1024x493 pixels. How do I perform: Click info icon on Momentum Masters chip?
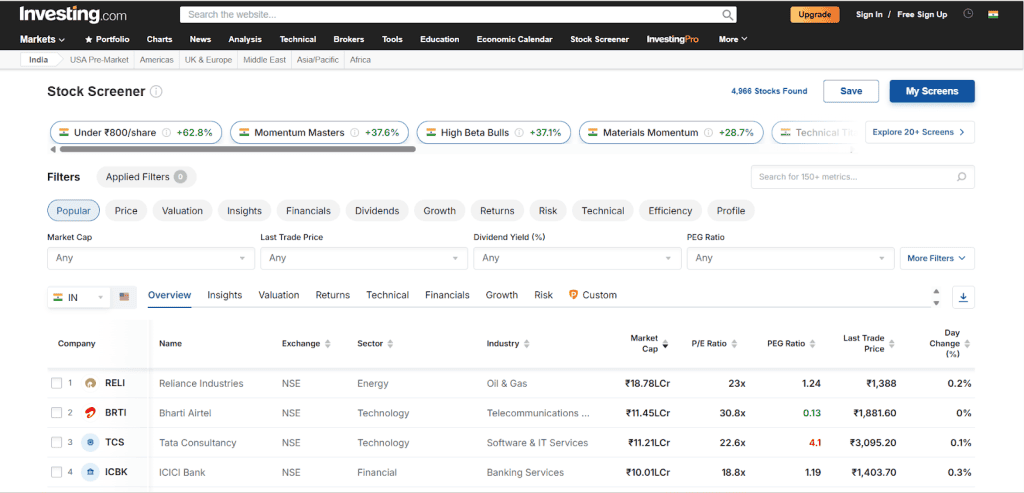(355, 133)
